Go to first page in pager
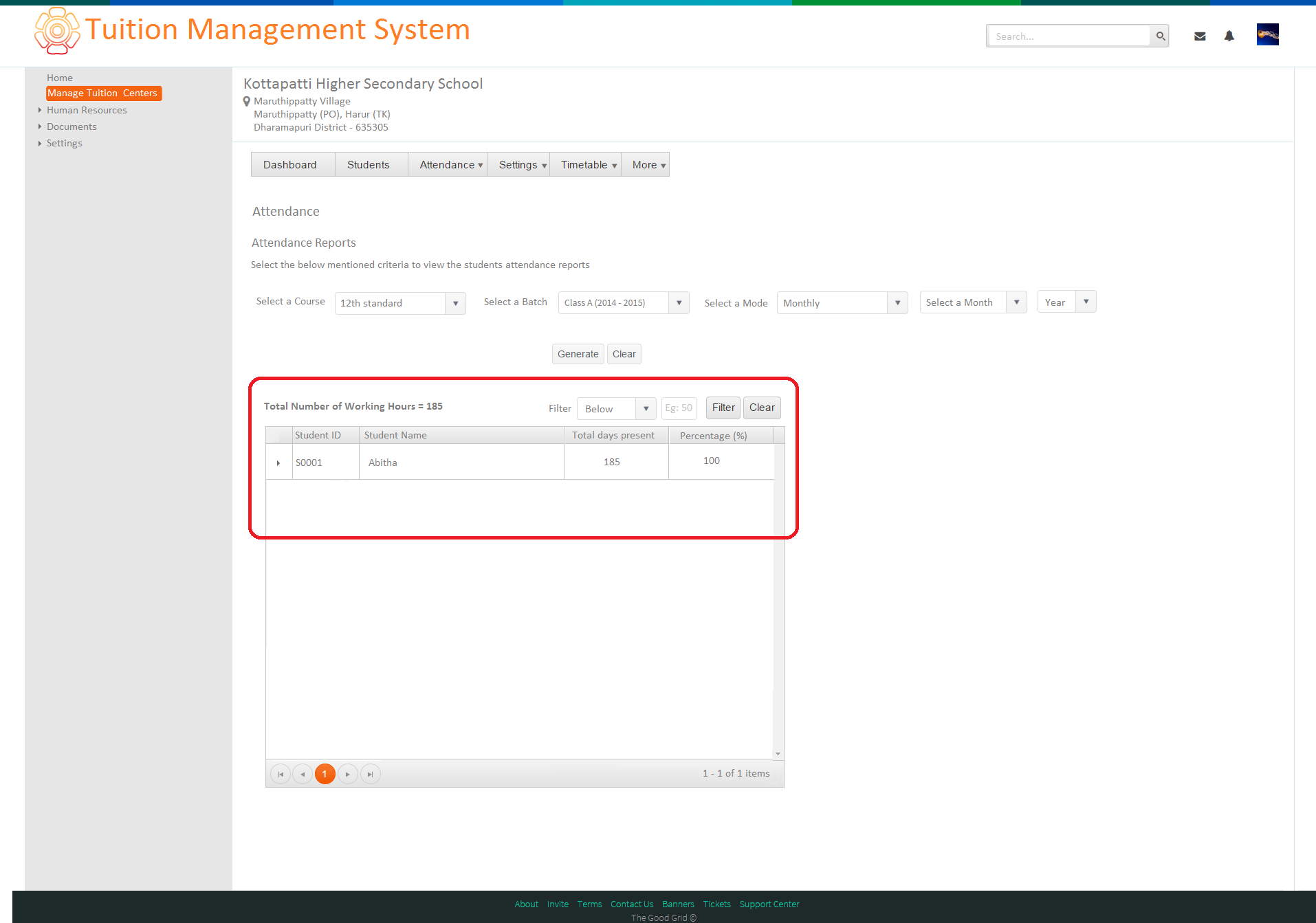 tap(281, 774)
